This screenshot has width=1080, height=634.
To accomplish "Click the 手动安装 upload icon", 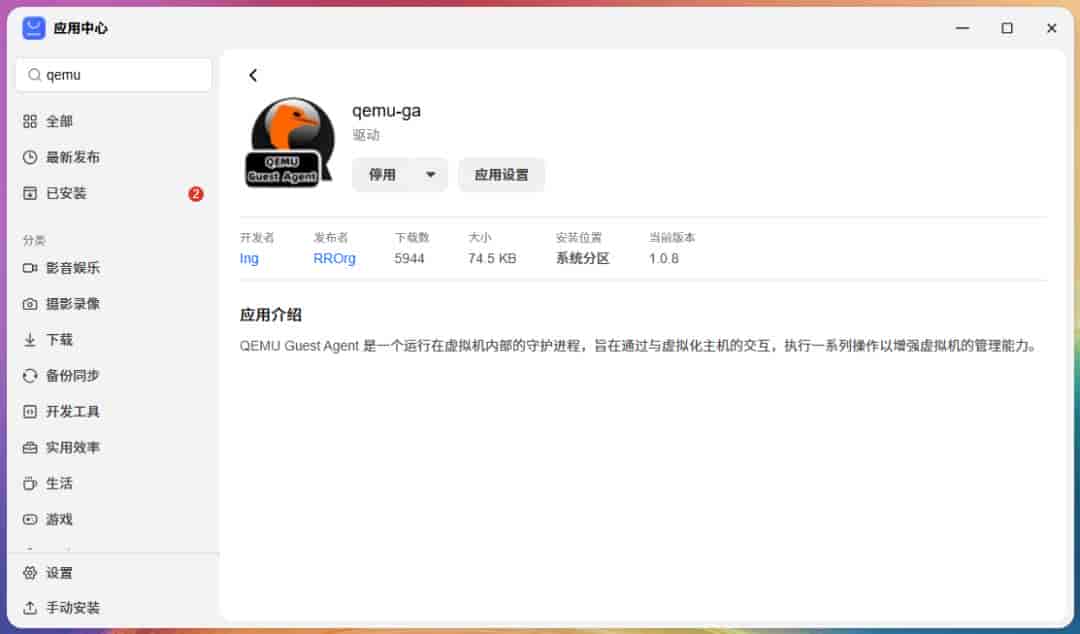I will pos(30,607).
